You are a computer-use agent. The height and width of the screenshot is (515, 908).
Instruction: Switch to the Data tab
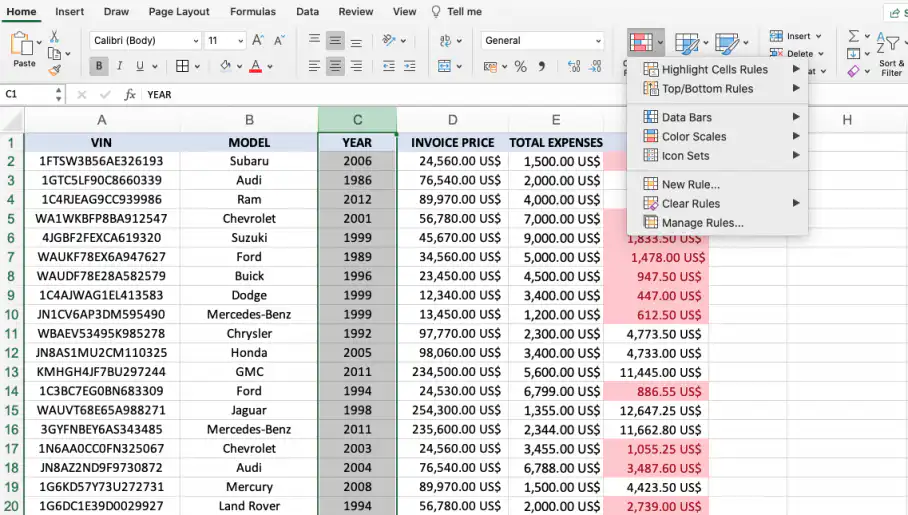click(307, 12)
